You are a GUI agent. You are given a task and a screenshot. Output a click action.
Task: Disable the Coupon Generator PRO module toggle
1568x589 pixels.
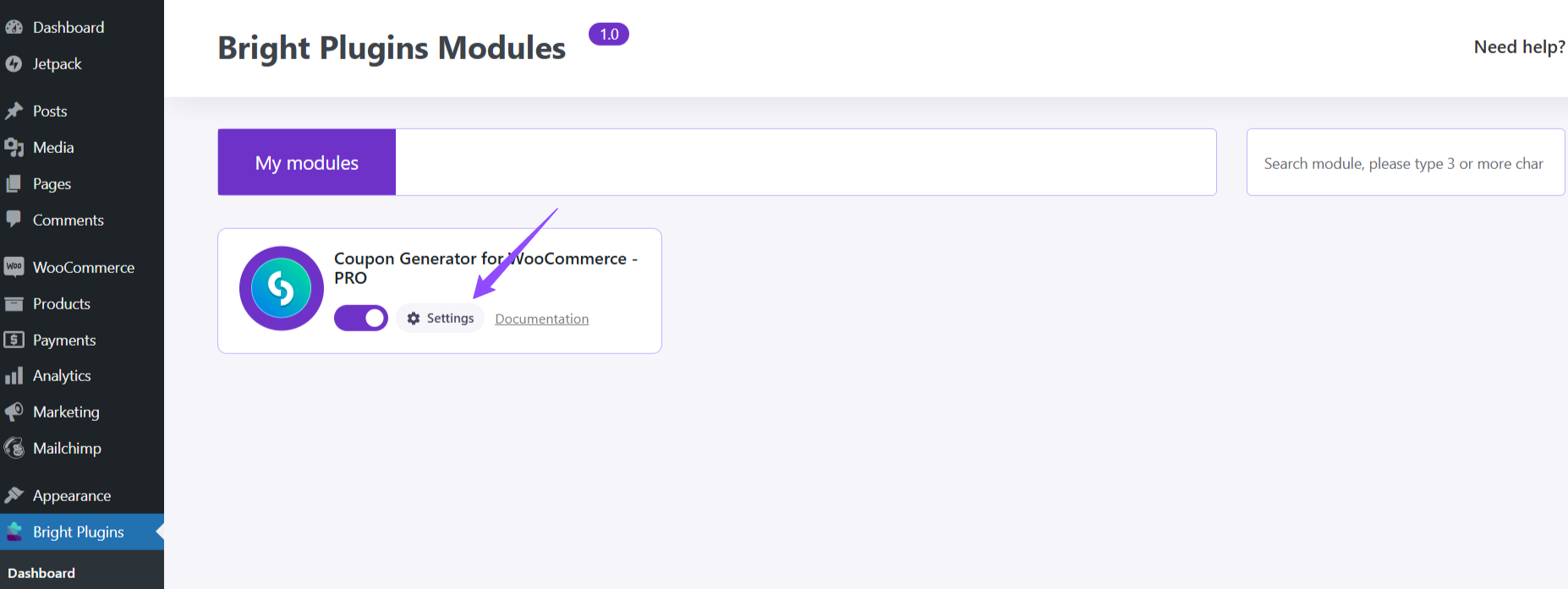pos(361,319)
